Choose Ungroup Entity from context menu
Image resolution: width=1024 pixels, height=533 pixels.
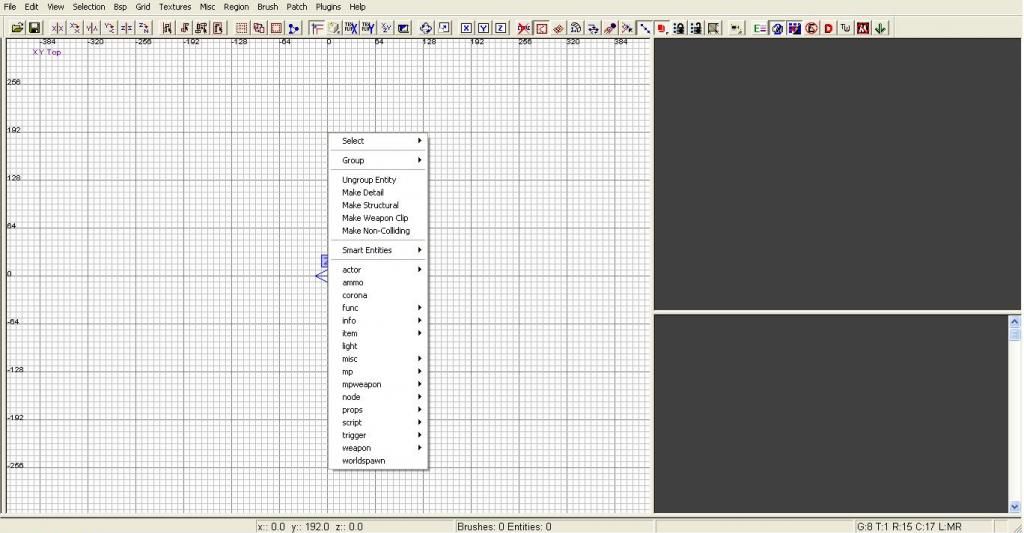pyautogui.click(x=378, y=180)
